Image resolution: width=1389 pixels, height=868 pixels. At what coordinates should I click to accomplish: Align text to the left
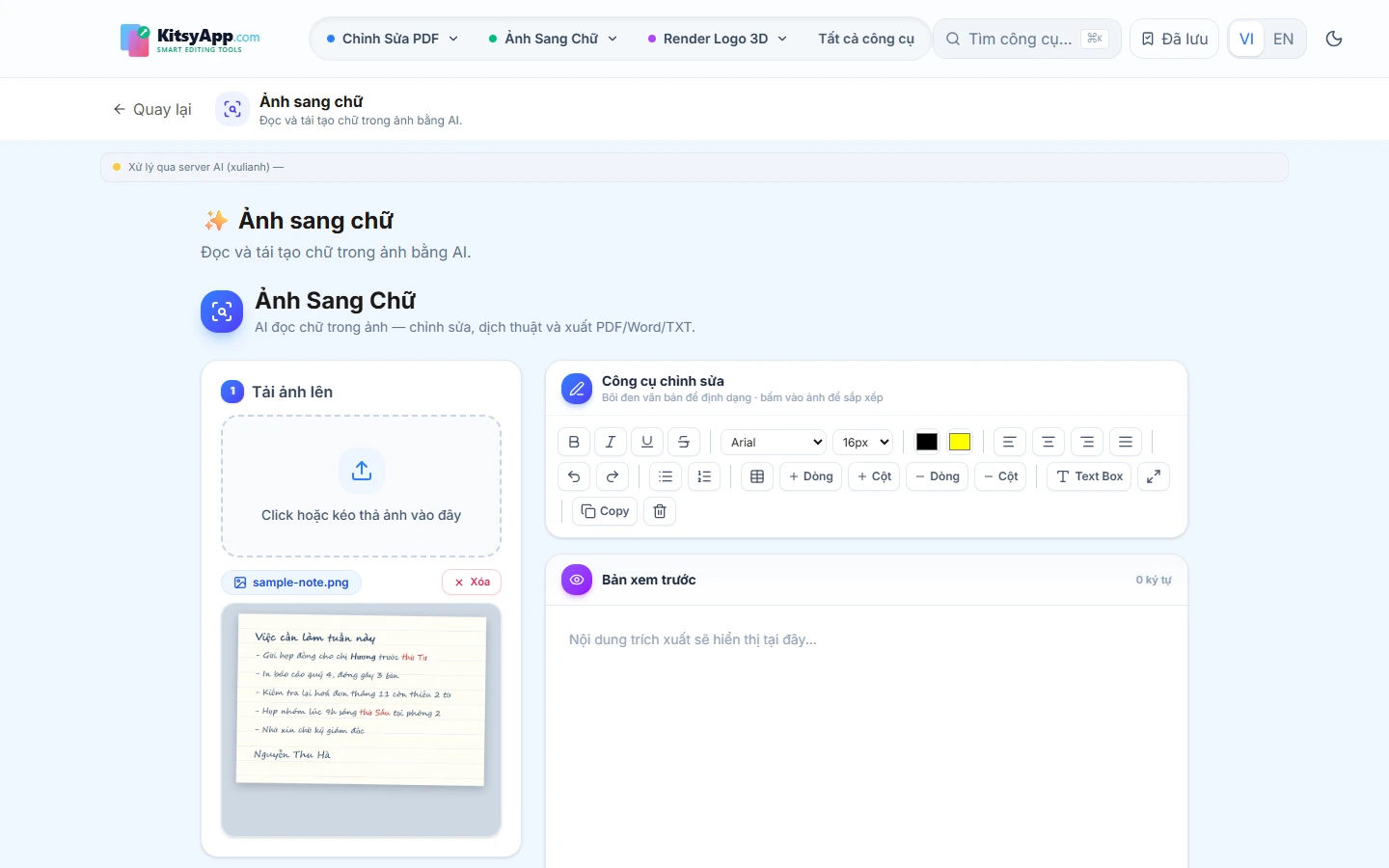[1010, 442]
